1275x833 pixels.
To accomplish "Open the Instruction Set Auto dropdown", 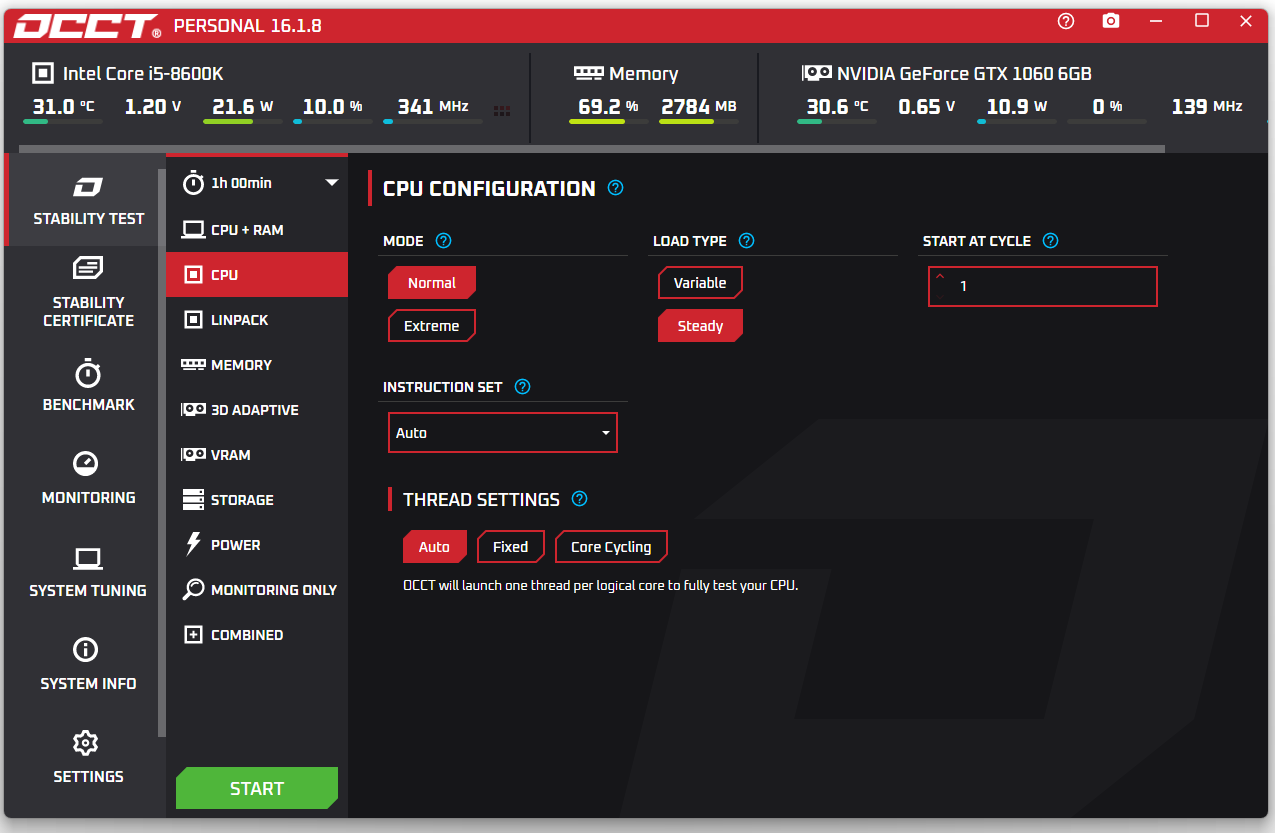I will 503,433.
